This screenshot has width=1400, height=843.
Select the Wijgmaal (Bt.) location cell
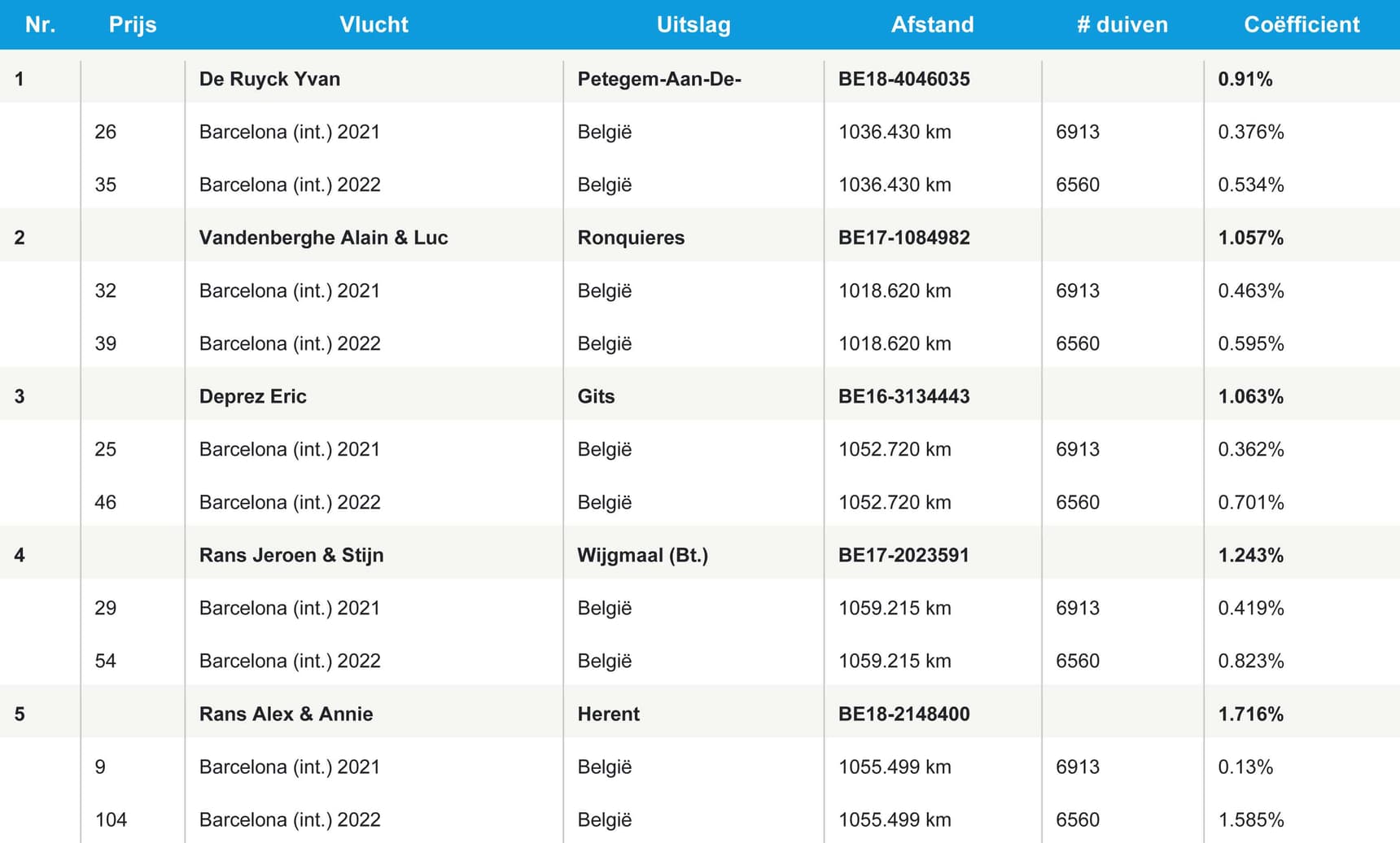(642, 555)
